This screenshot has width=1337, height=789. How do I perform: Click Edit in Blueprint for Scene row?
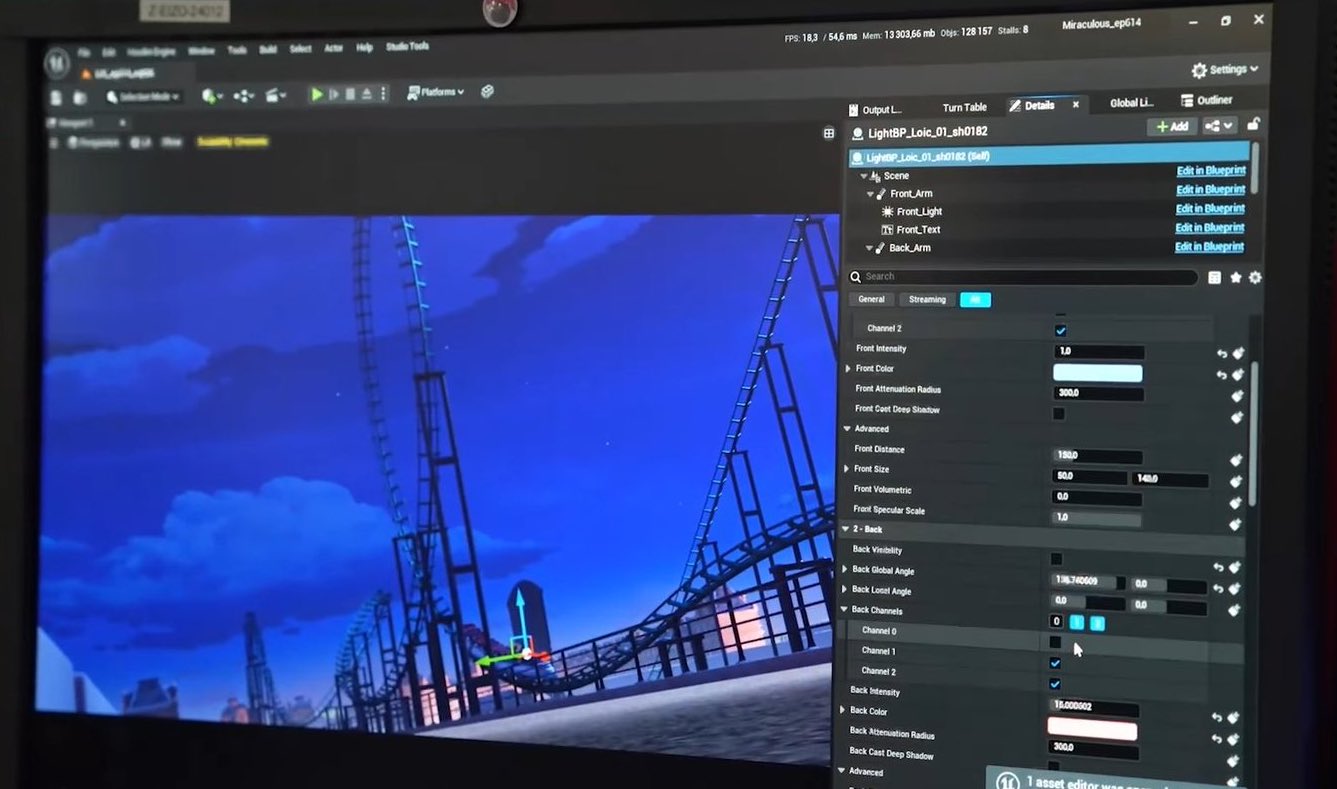tap(1211, 171)
